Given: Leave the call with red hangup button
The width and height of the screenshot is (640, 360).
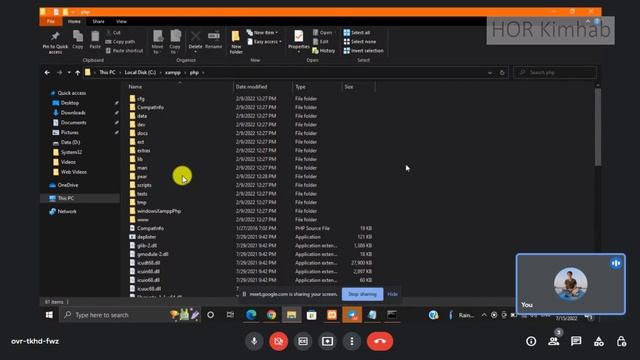Looking at the screenshot, I should click(x=380, y=341).
